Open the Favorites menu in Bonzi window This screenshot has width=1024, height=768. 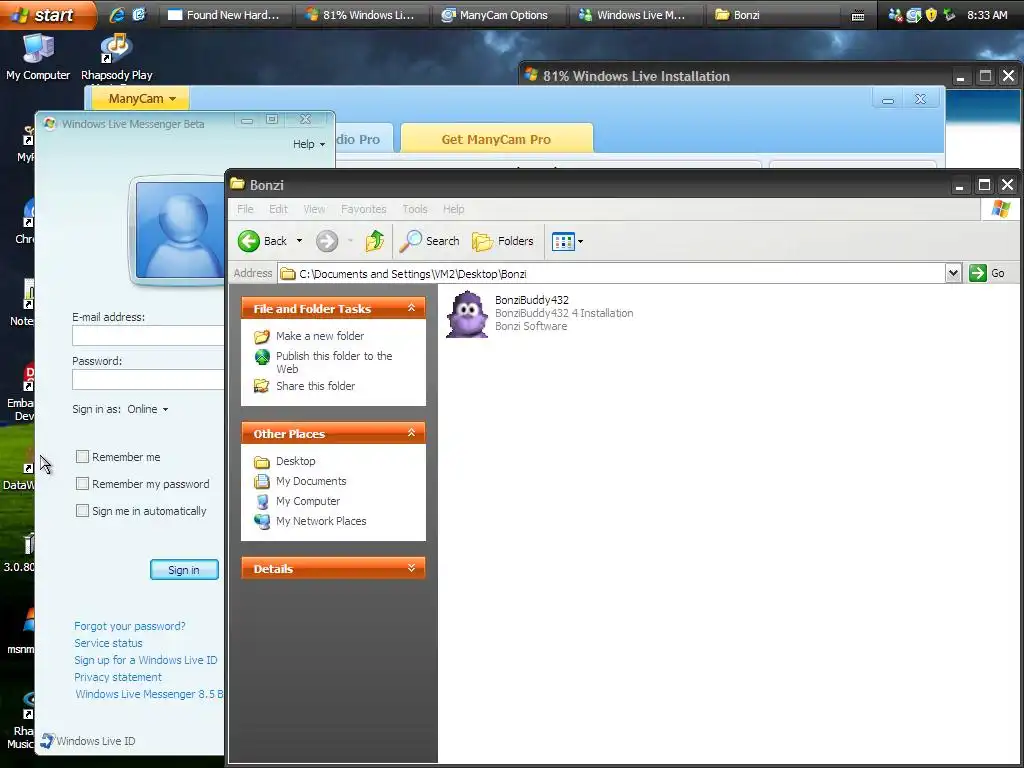click(x=364, y=209)
